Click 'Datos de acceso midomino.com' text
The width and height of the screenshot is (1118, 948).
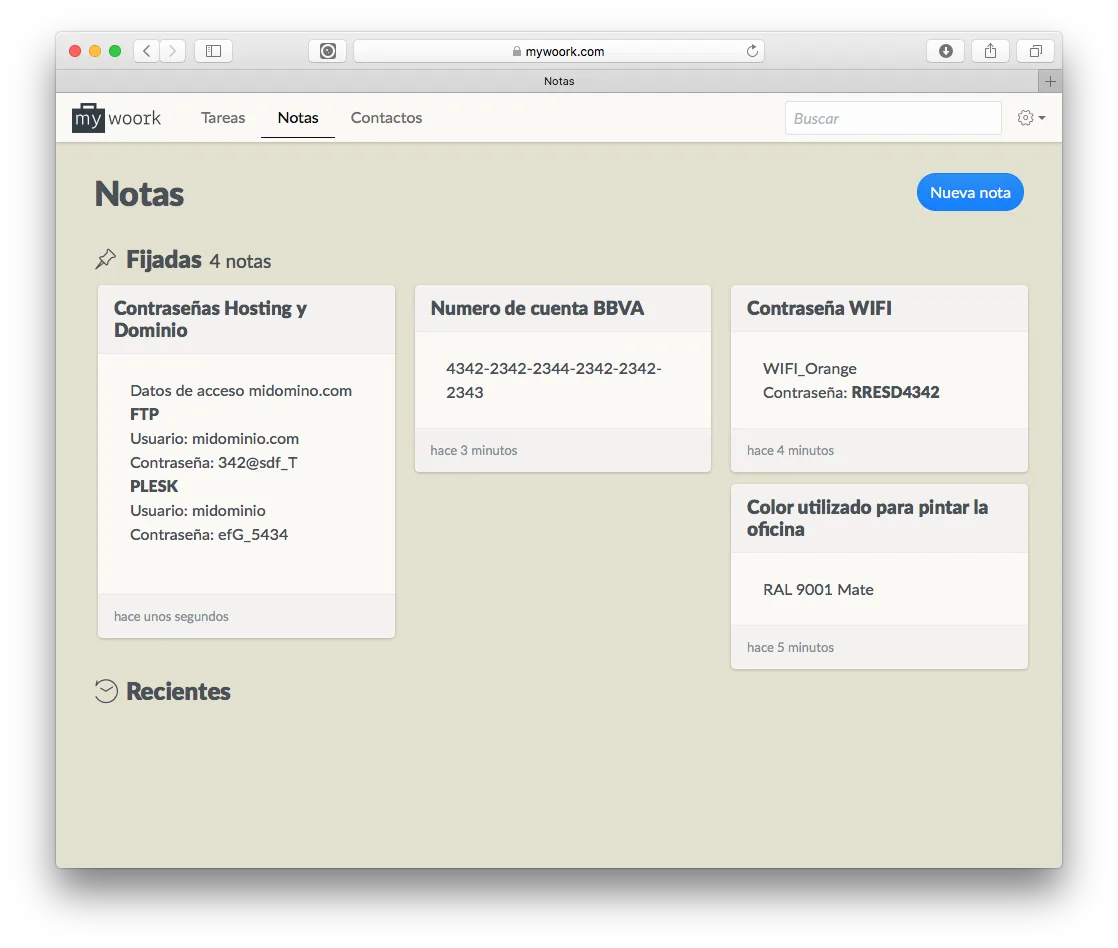[241, 391]
